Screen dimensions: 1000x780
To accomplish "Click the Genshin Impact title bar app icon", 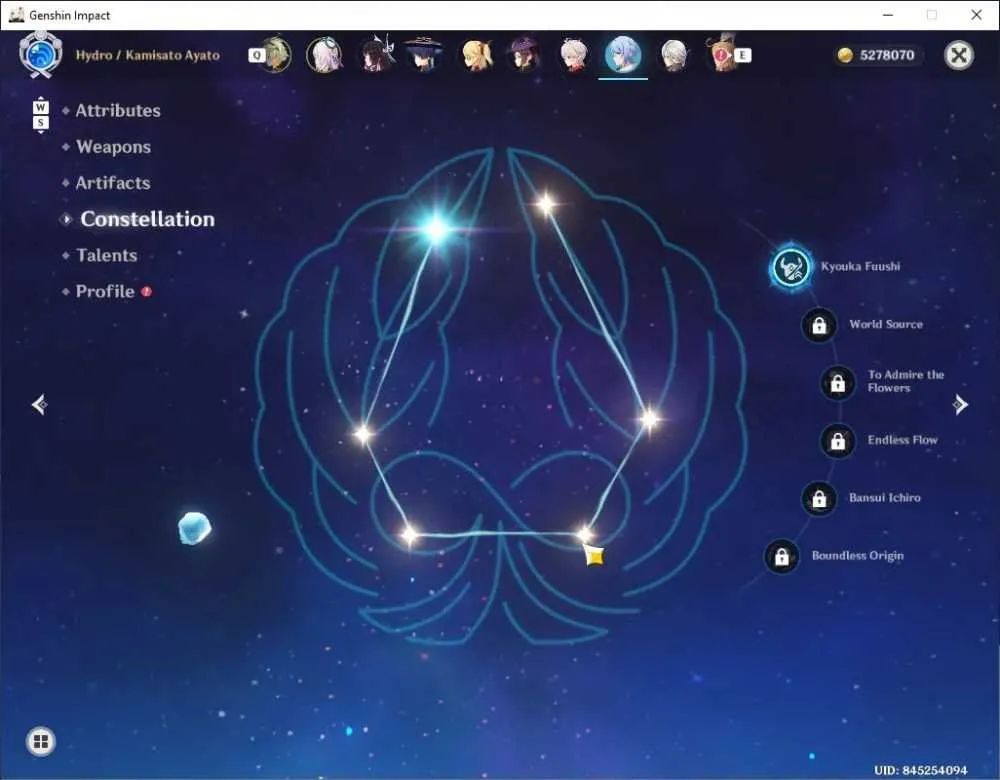I will (x=17, y=15).
